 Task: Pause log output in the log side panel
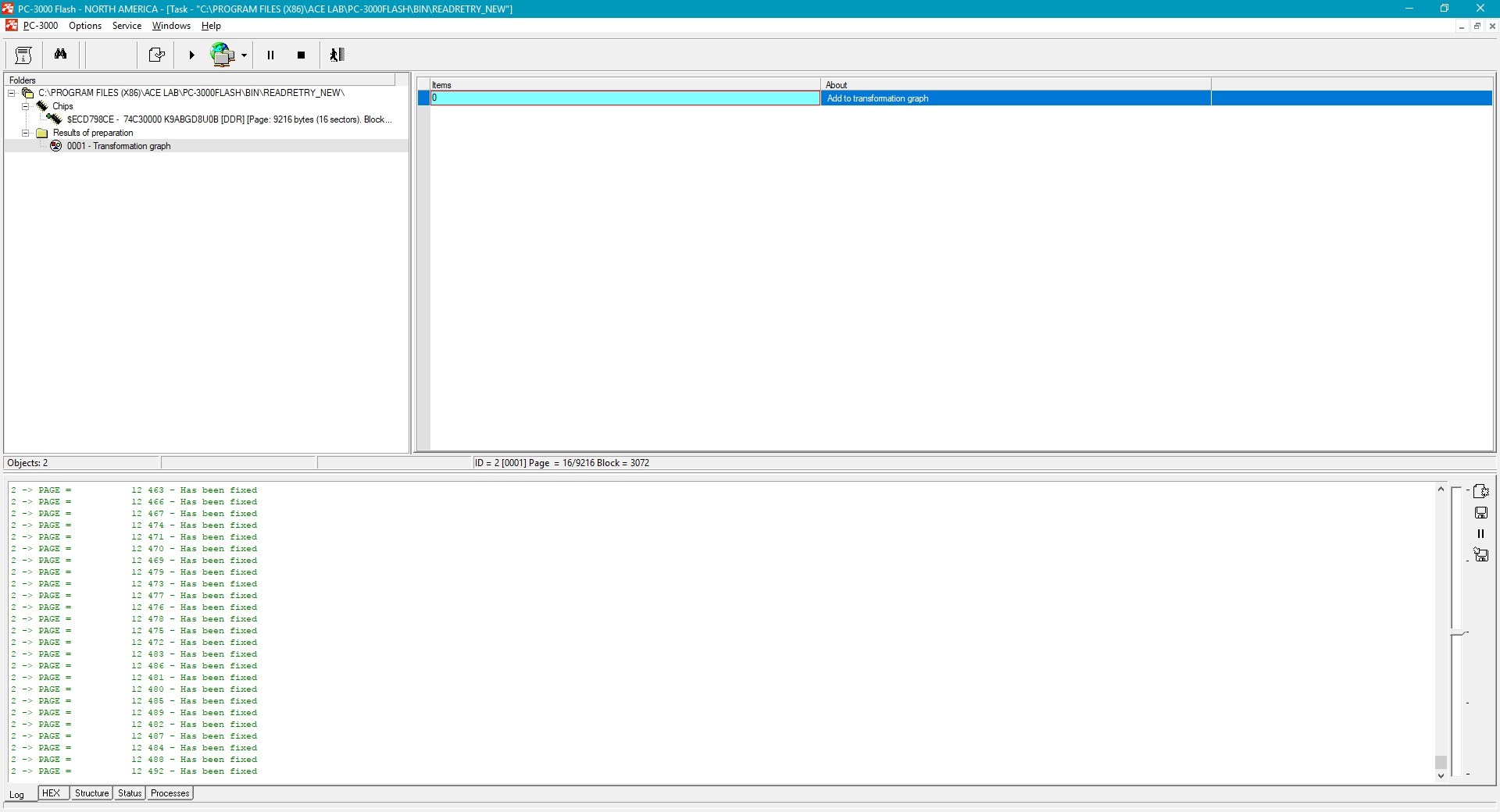(1480, 534)
